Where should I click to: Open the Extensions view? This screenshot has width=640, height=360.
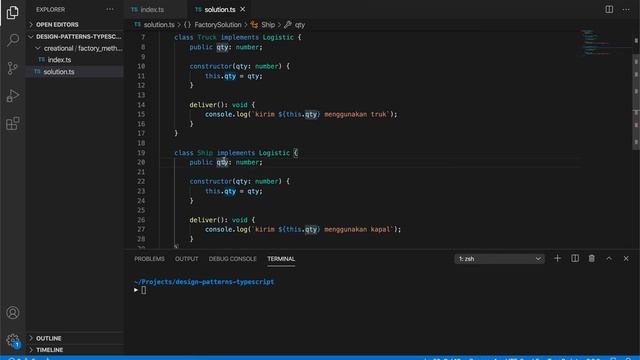pyautogui.click(x=13, y=123)
